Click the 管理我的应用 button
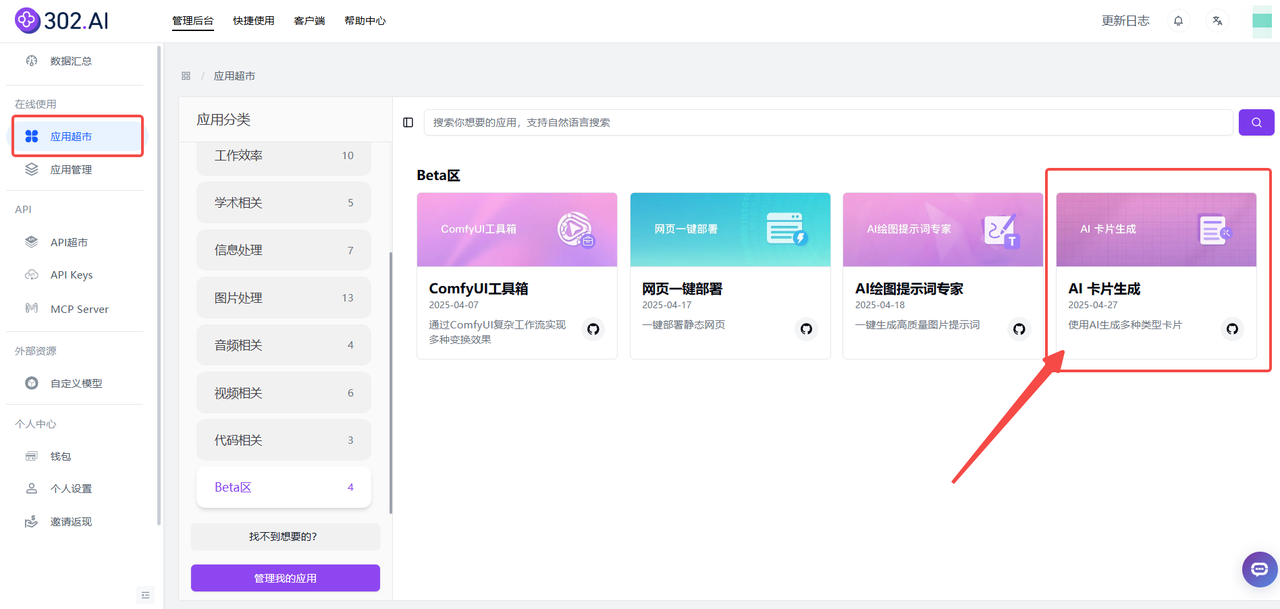The width and height of the screenshot is (1280, 609). point(285,578)
